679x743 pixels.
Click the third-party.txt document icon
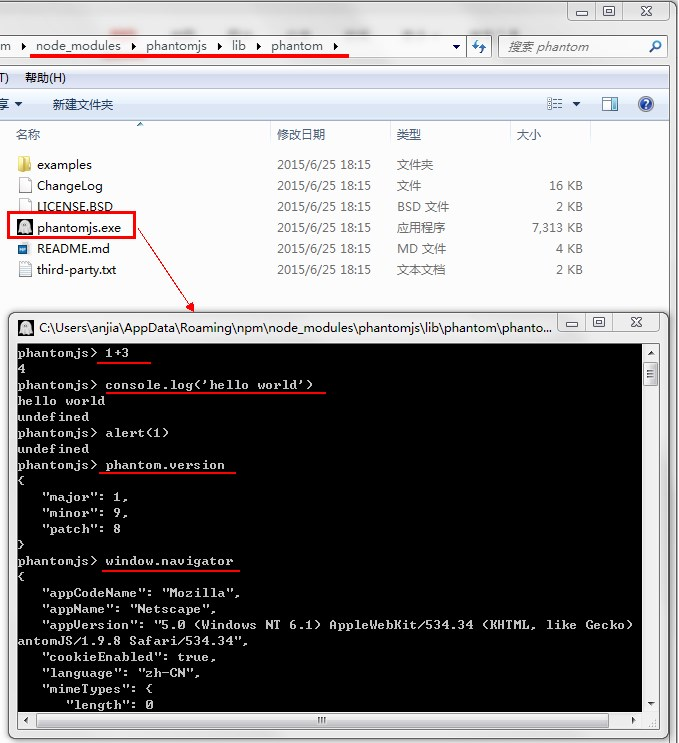pos(26,269)
